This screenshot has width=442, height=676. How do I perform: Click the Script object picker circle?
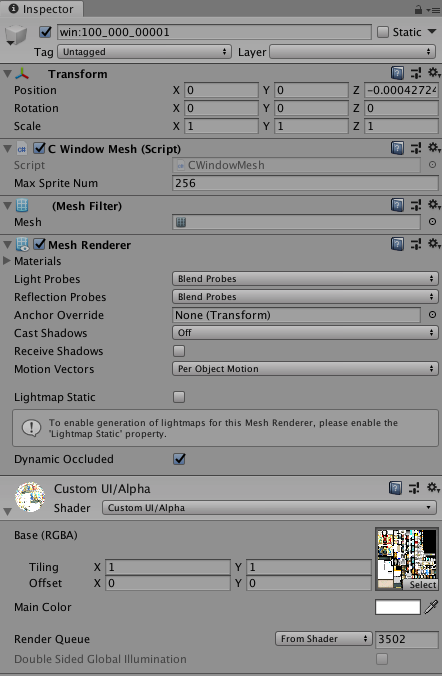[x=432, y=165]
